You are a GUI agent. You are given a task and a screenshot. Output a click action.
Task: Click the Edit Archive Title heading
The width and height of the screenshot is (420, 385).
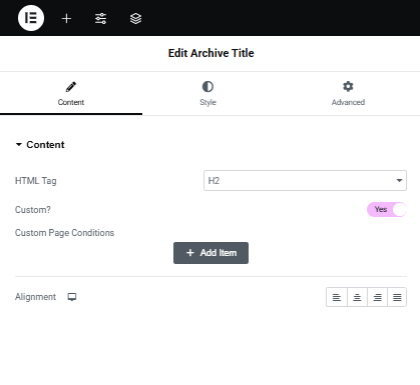pyautogui.click(x=211, y=53)
